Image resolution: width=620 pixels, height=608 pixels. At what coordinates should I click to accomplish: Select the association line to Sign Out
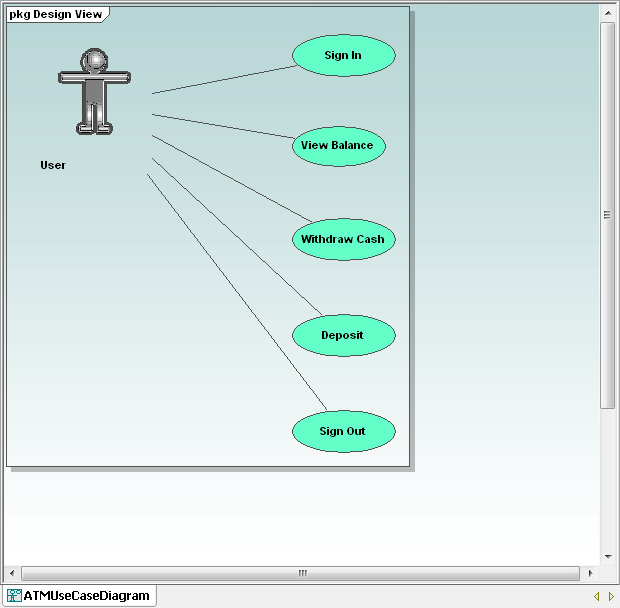coord(237,292)
